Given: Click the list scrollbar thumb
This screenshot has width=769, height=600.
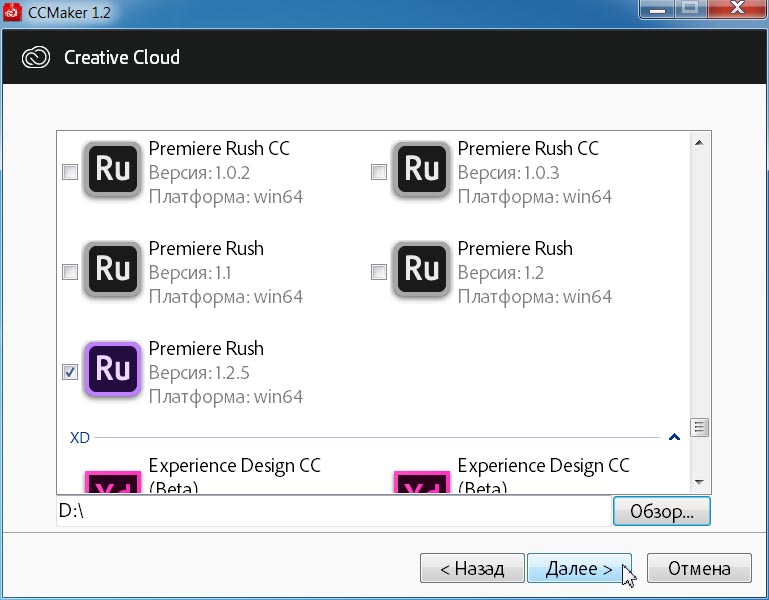Looking at the screenshot, I should click(x=699, y=427).
